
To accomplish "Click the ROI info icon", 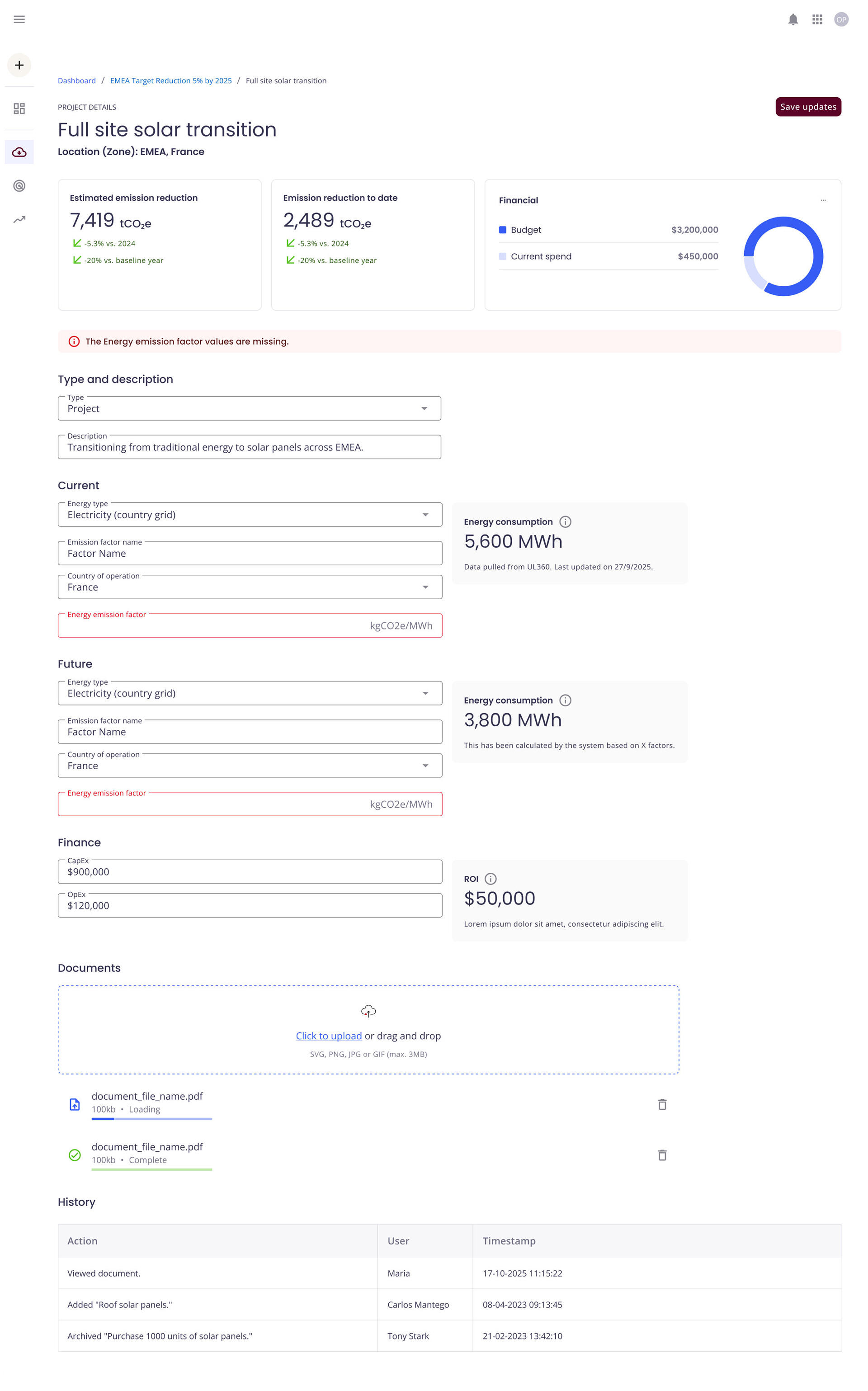I will coord(491,878).
